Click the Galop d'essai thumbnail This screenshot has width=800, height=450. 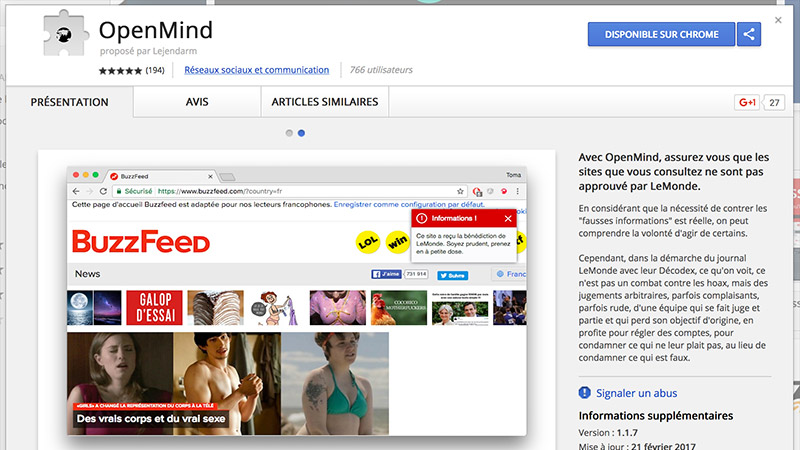[x=154, y=308]
